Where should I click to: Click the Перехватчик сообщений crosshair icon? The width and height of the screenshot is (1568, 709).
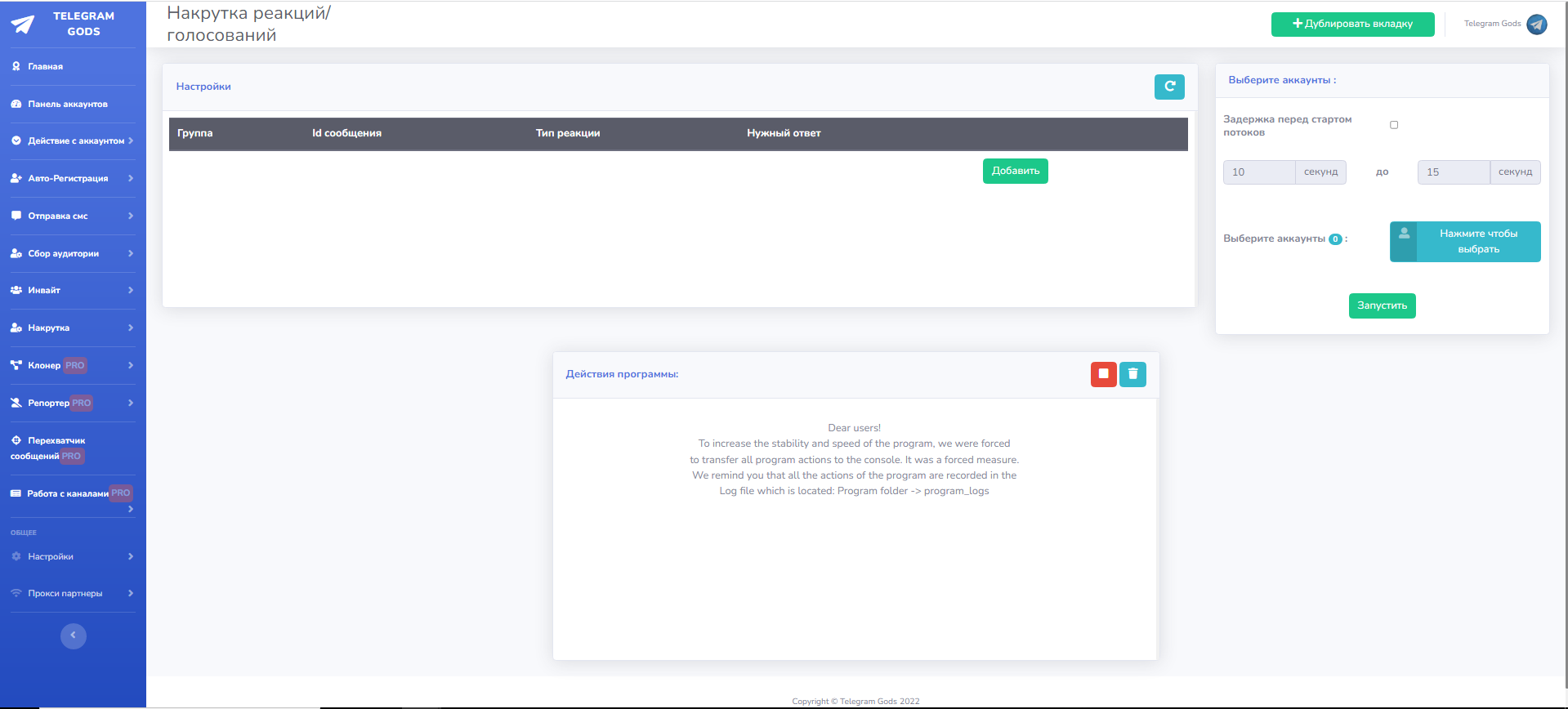[16, 440]
